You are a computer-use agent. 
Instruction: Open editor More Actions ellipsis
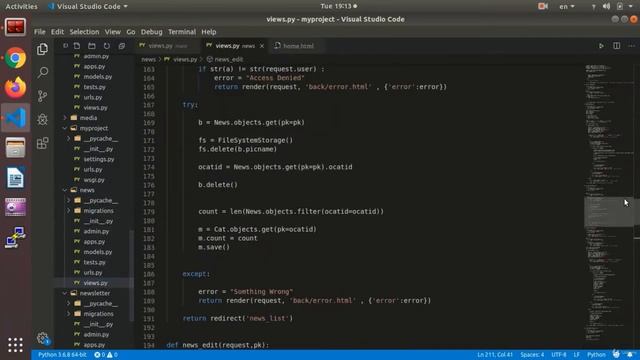(631, 46)
